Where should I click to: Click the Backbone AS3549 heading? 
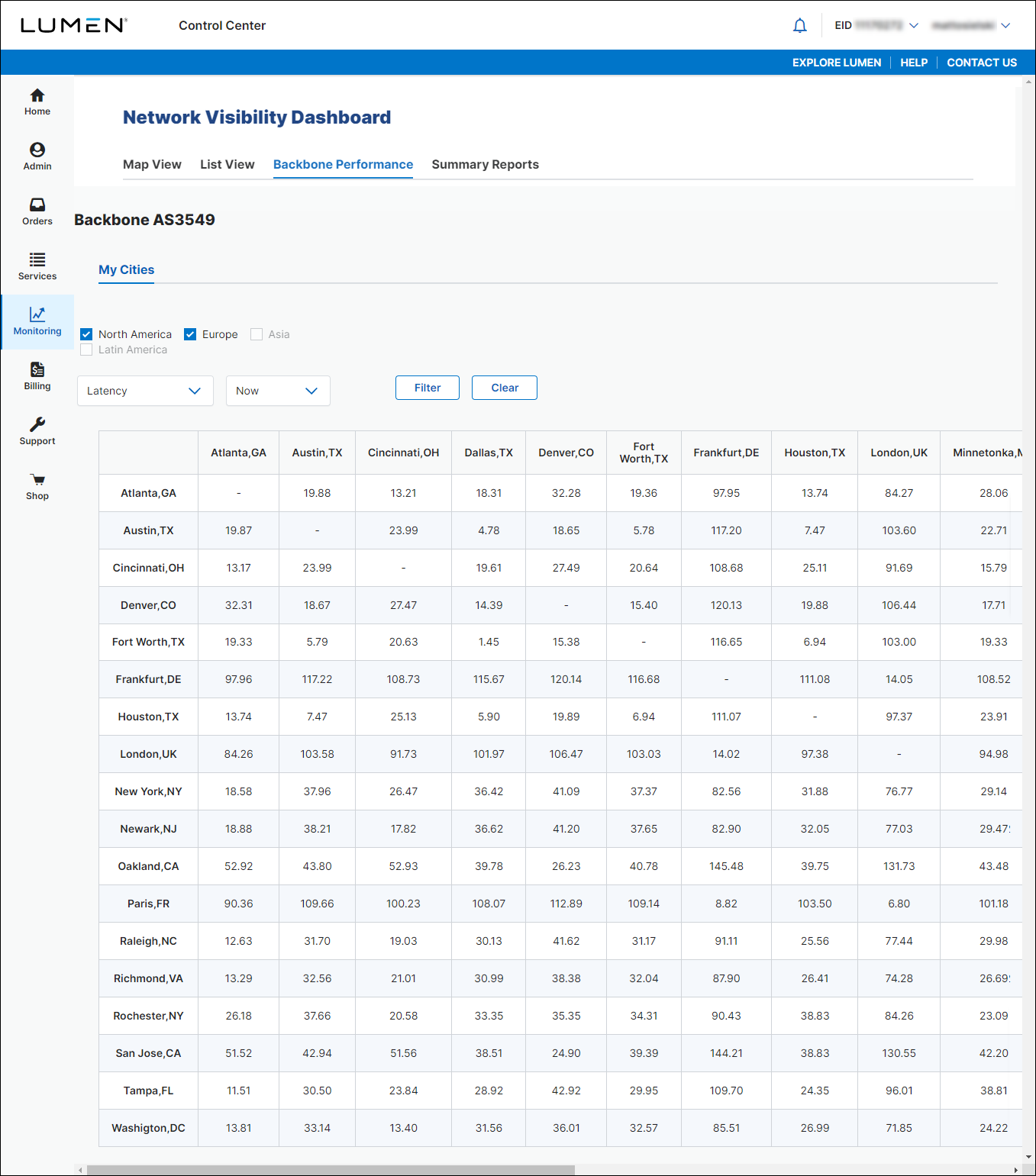[x=144, y=220]
